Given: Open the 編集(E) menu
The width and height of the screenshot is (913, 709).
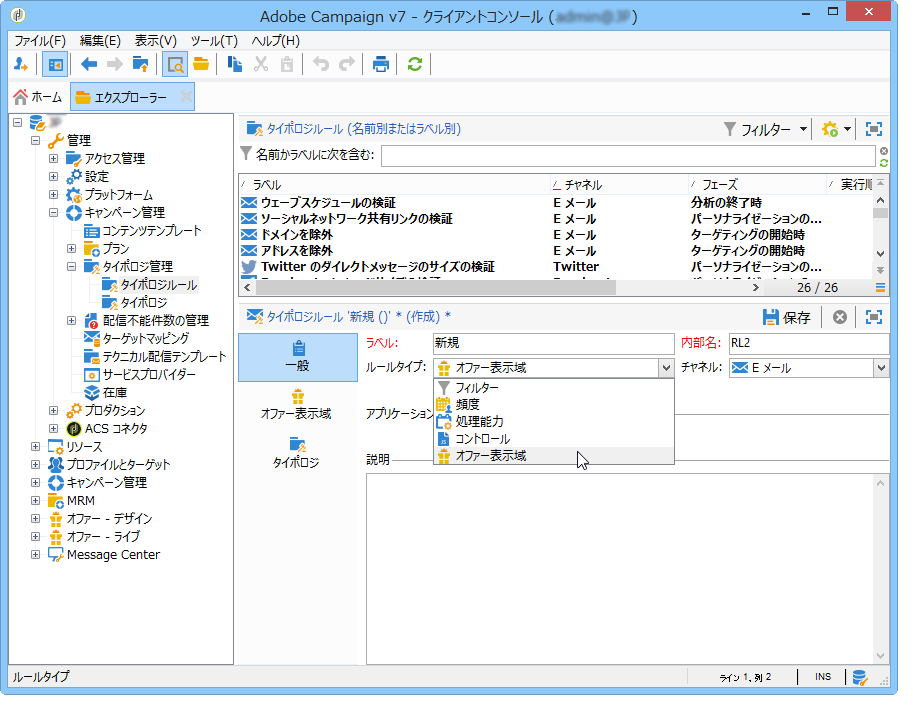Looking at the screenshot, I should (x=100, y=41).
